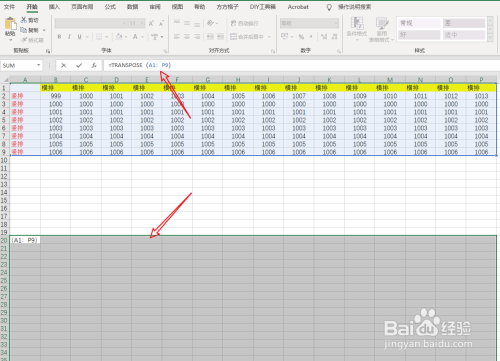Click the Decrease Decimal icon
500x361 pixels.
pyautogui.click(x=335, y=37)
